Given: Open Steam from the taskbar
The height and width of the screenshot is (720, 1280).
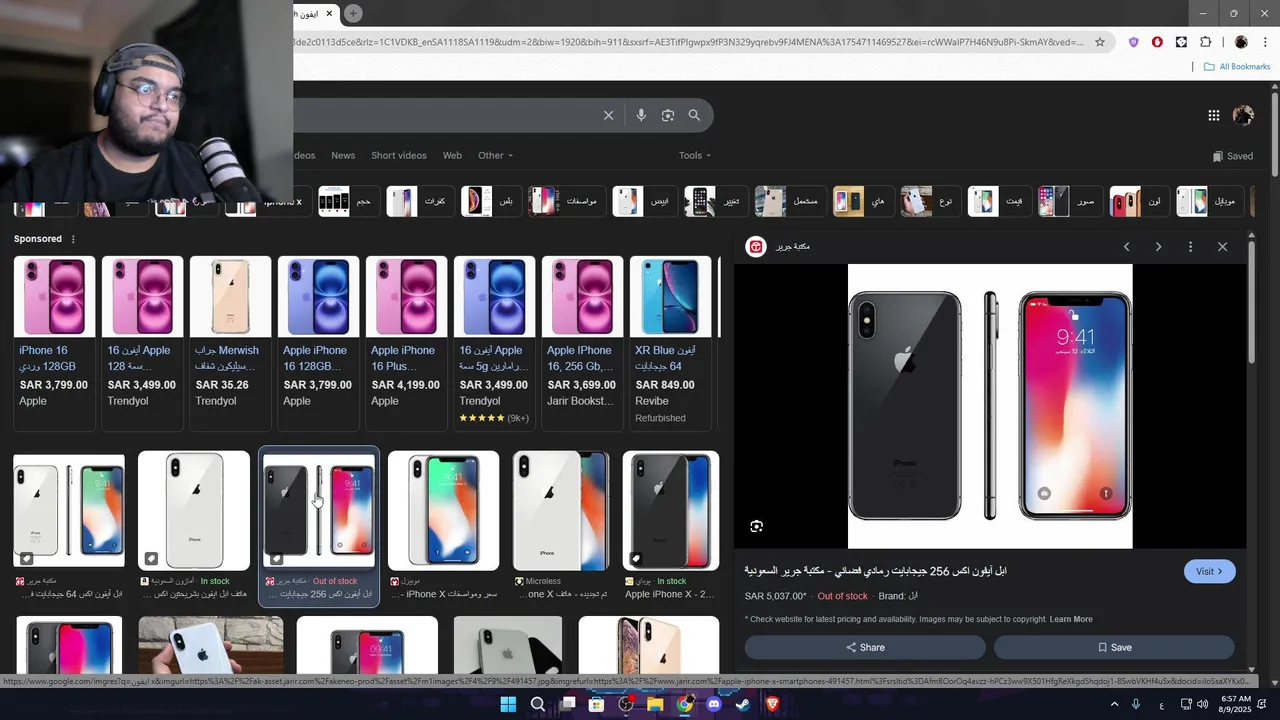Looking at the screenshot, I should [x=743, y=704].
